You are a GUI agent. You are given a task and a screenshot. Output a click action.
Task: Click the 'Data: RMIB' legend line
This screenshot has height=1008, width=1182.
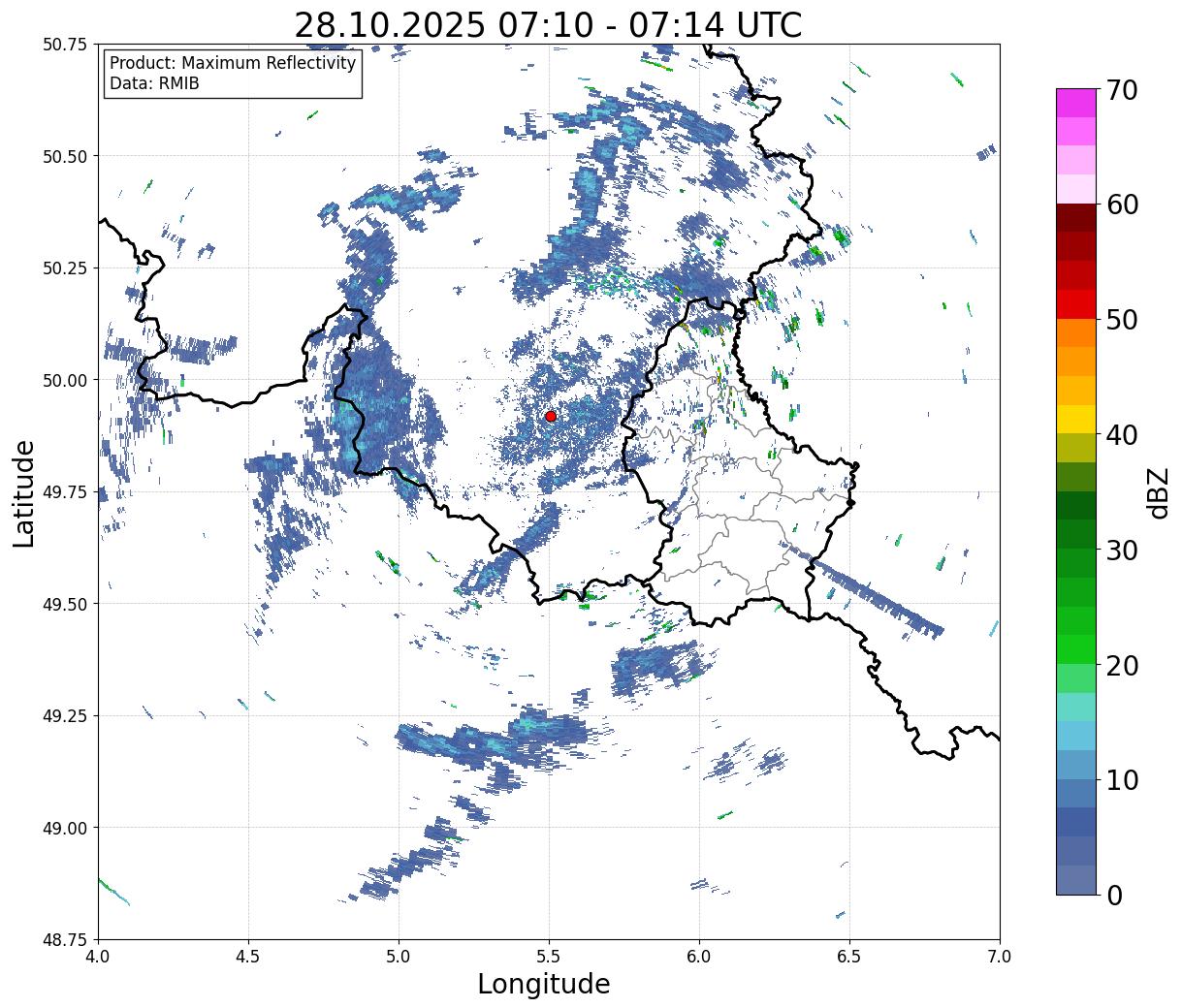coord(154,84)
